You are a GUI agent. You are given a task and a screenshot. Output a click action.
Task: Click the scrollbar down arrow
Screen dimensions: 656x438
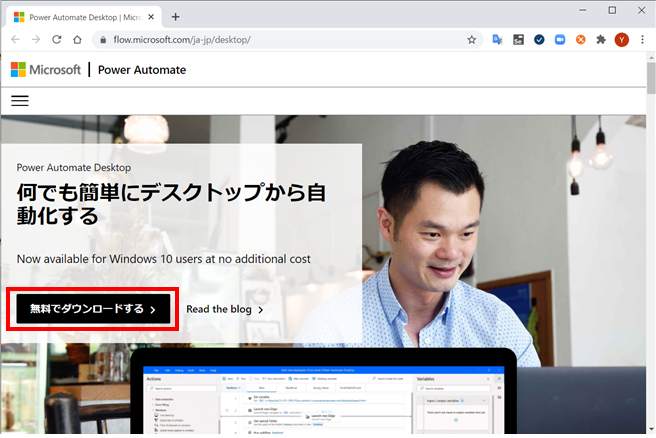click(651, 429)
